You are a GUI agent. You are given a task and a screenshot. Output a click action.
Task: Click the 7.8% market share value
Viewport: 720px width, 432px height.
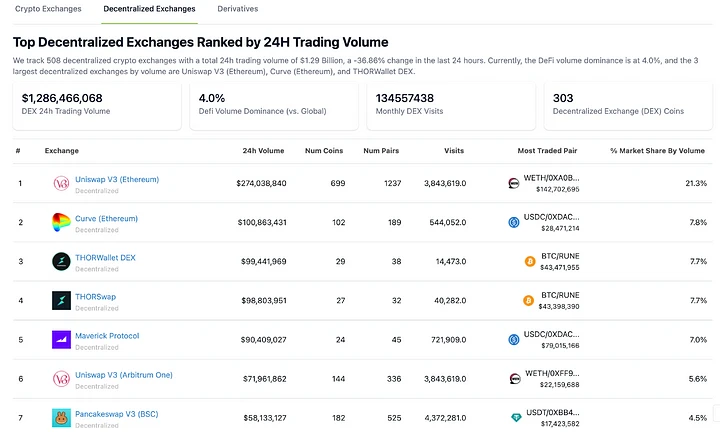pos(698,222)
